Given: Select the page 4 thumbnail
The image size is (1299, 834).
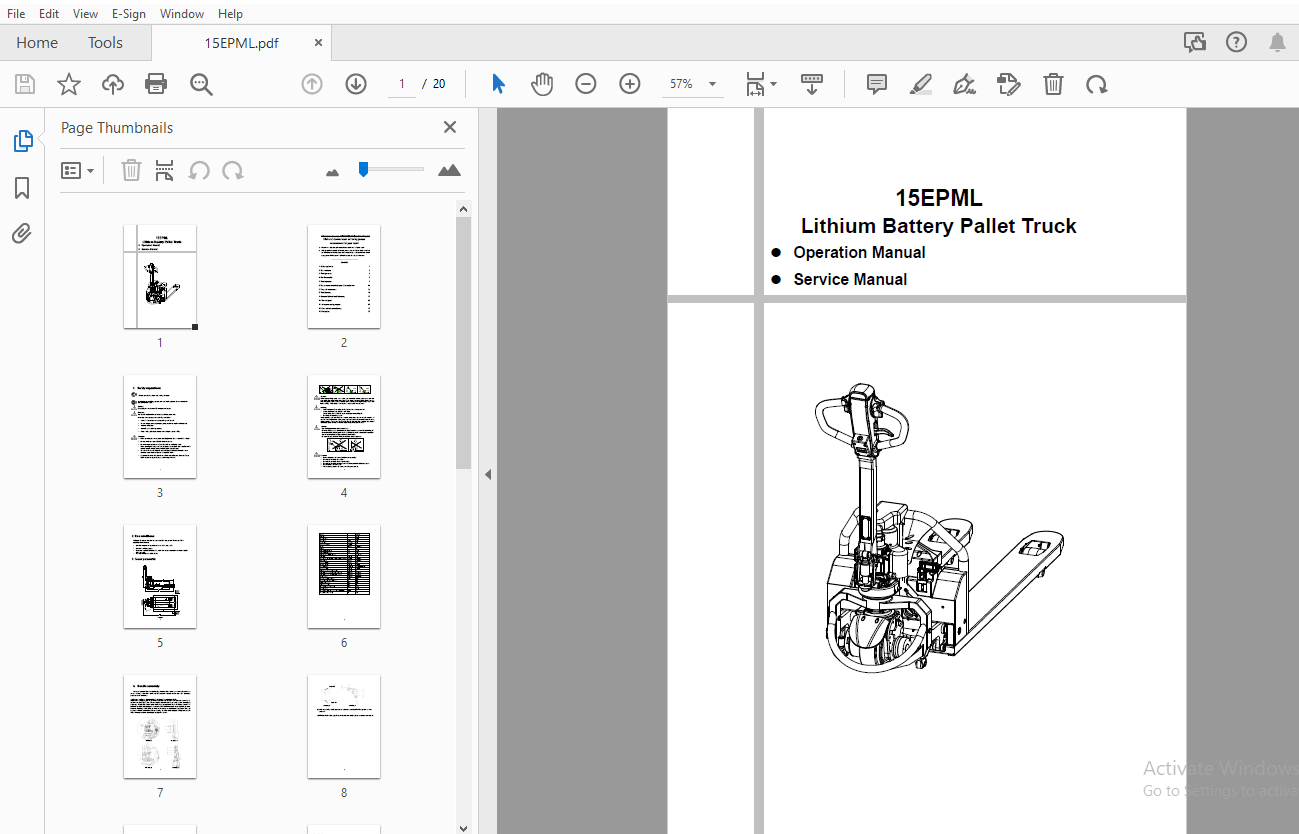Looking at the screenshot, I should tap(344, 427).
